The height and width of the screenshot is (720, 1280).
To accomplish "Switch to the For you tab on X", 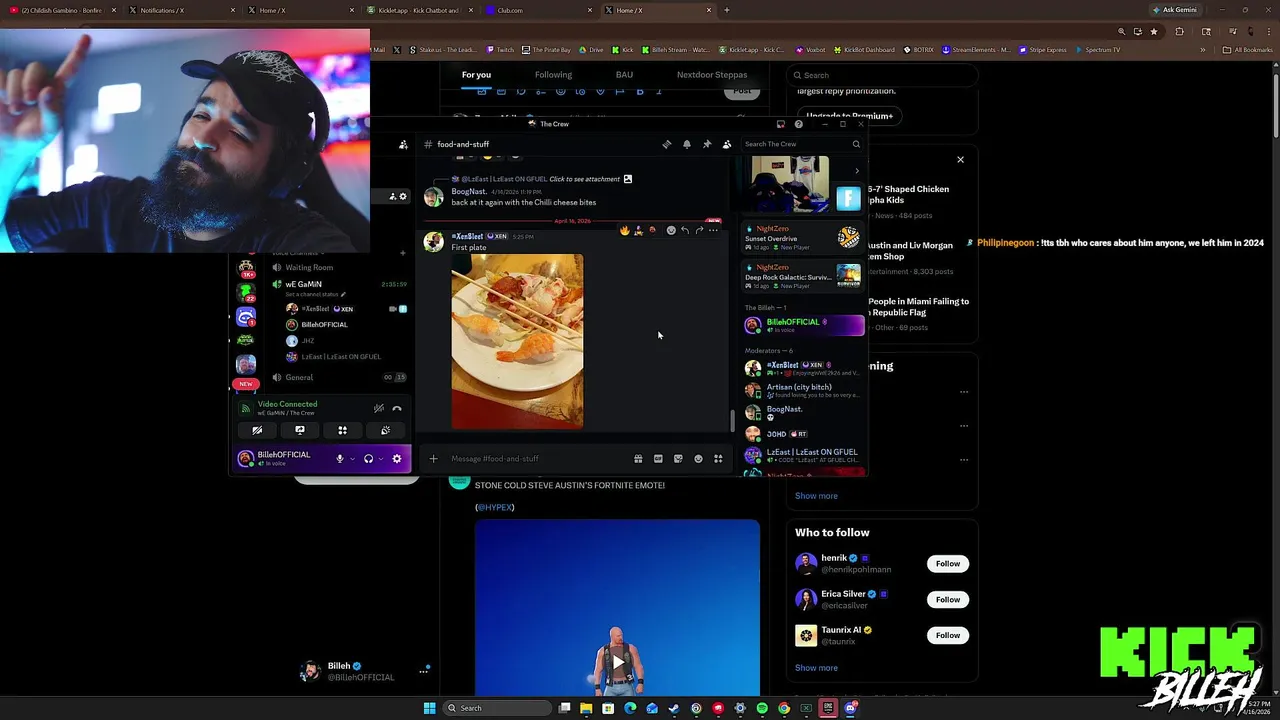I will tap(476, 74).
